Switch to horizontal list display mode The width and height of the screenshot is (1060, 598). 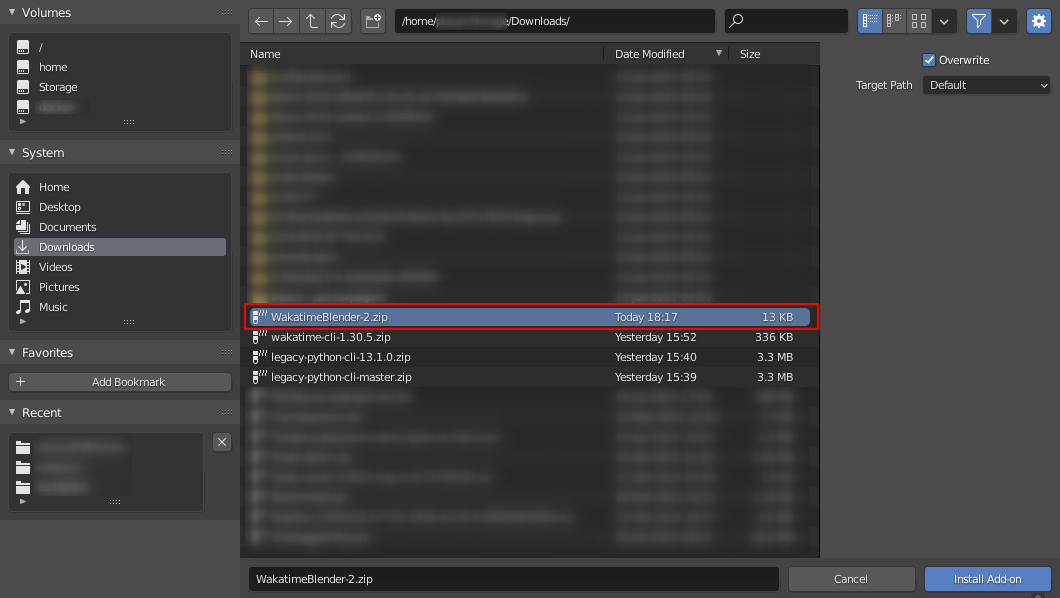[894, 21]
